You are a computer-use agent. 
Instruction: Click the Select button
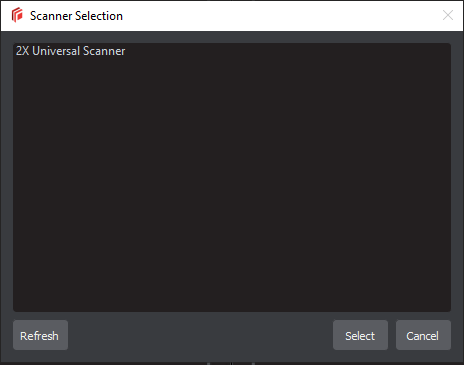360,335
